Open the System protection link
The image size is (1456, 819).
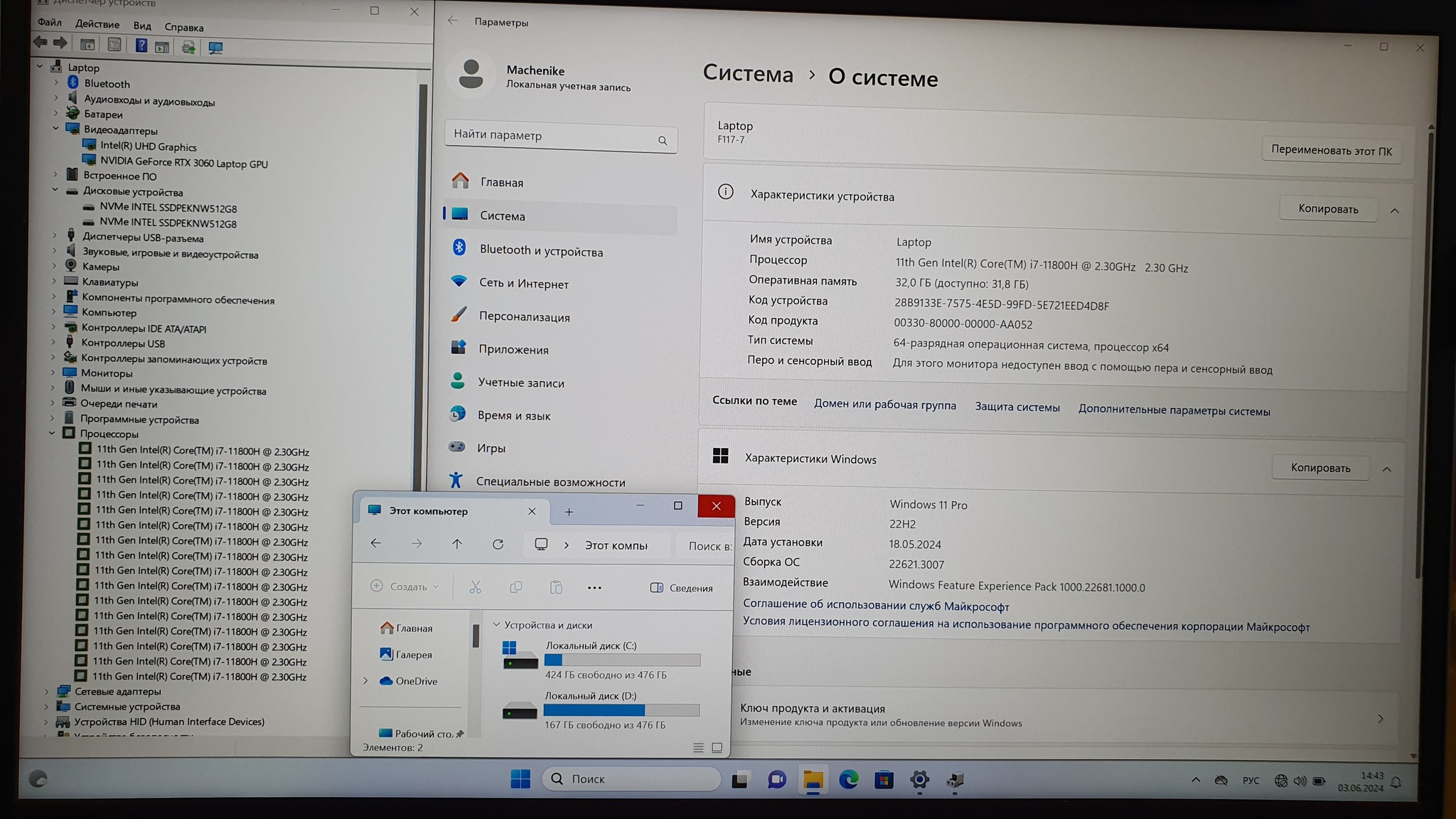pos(1017,407)
